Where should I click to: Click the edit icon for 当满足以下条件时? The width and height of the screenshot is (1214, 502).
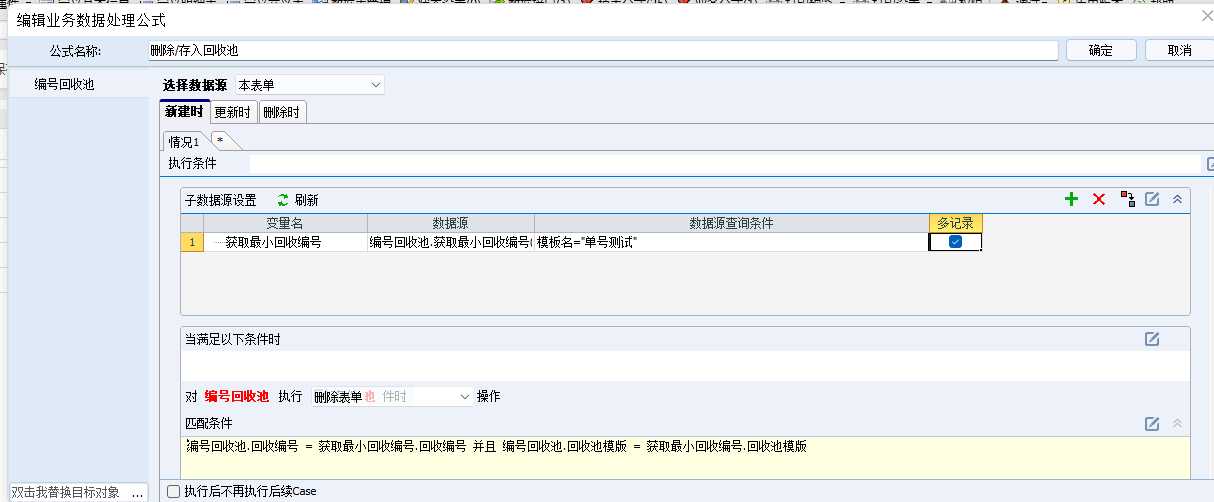click(x=1152, y=340)
